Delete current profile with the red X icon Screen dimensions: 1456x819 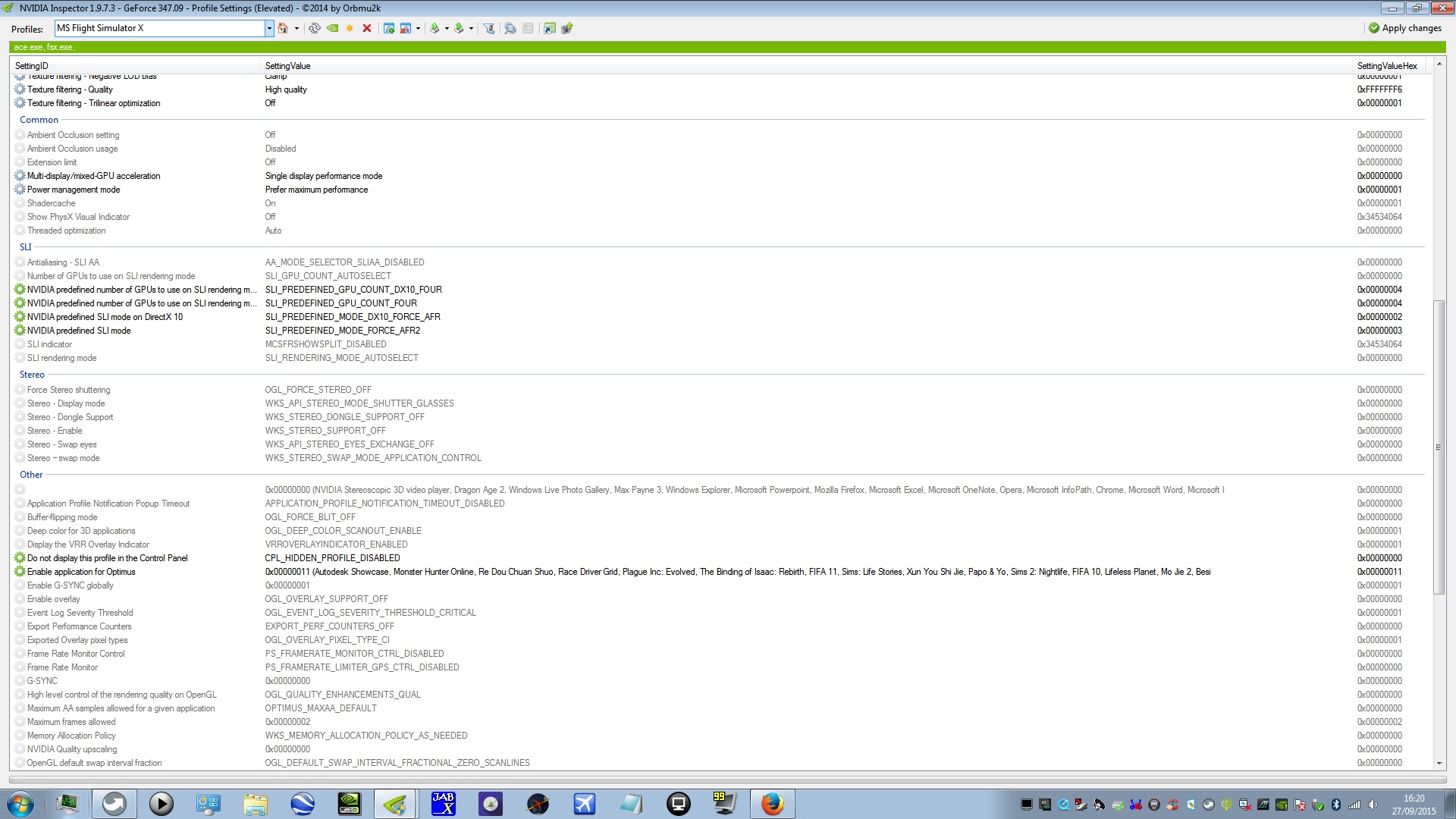pos(367,28)
